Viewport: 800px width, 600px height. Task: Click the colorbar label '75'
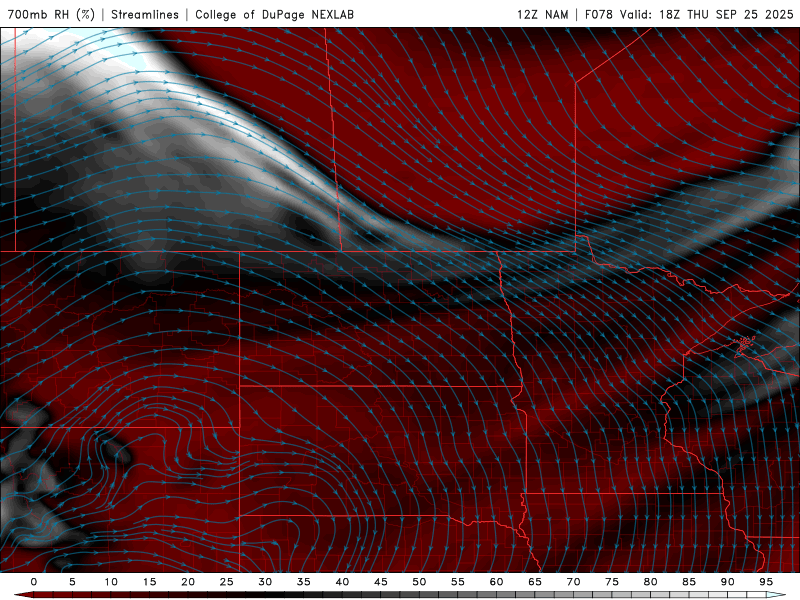tap(612, 582)
